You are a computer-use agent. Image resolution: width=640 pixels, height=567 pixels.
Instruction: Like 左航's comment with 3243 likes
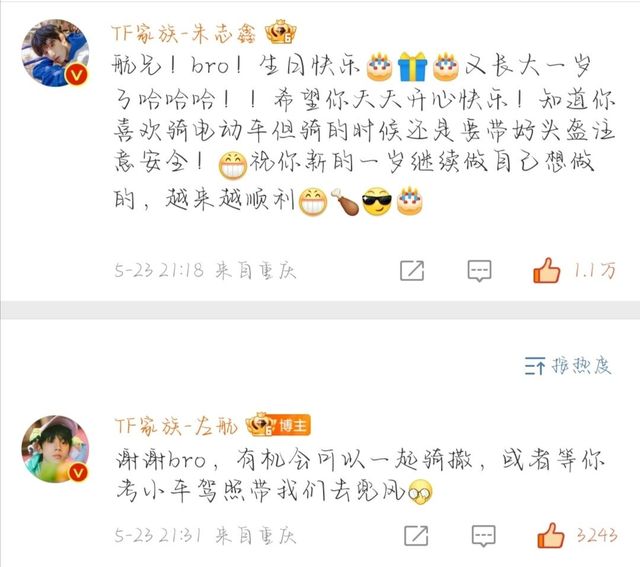551,535
